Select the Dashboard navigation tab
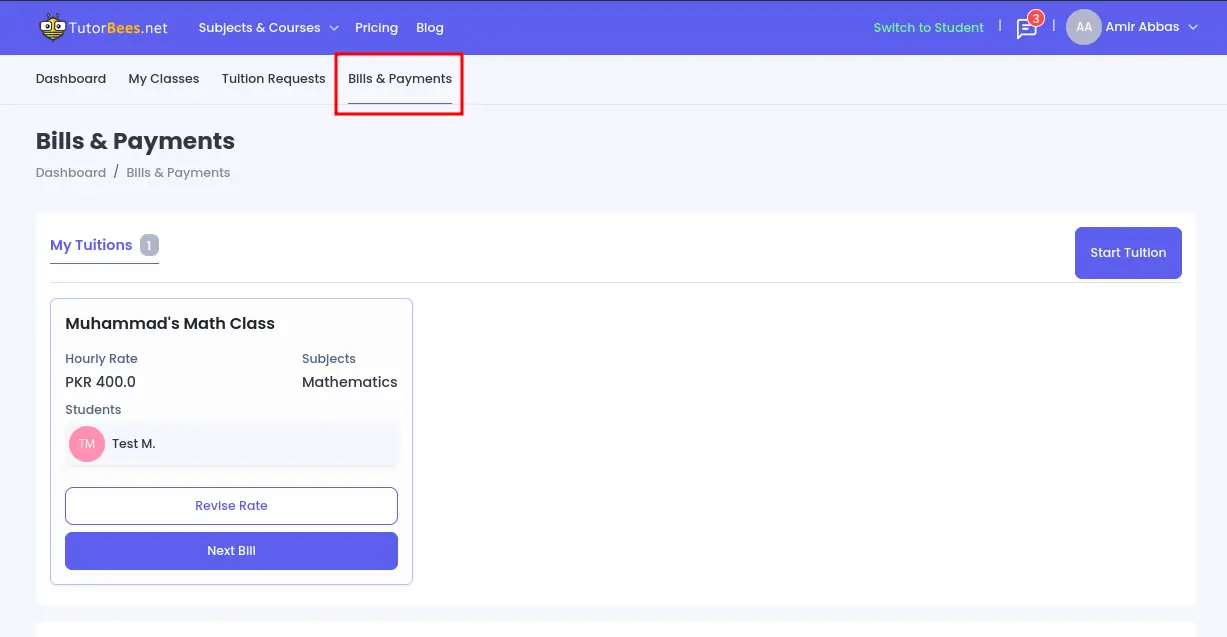 (x=71, y=79)
